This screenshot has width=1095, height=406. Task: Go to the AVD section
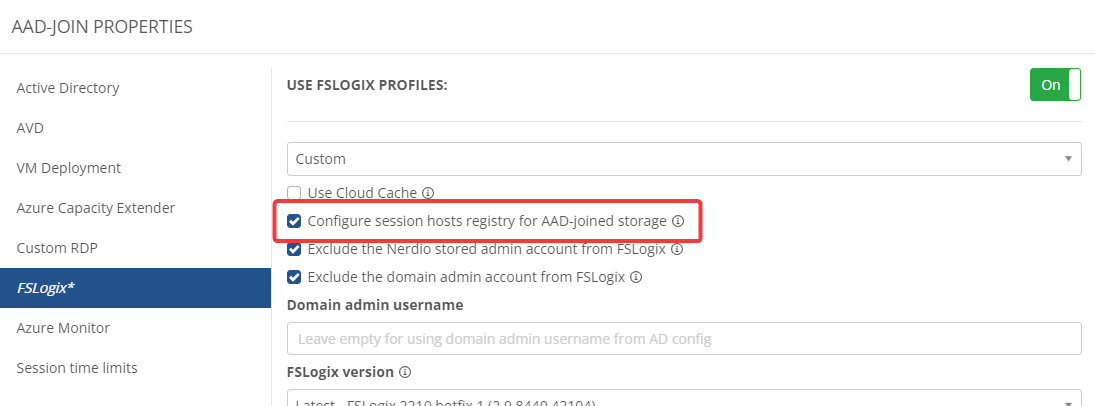(x=30, y=128)
